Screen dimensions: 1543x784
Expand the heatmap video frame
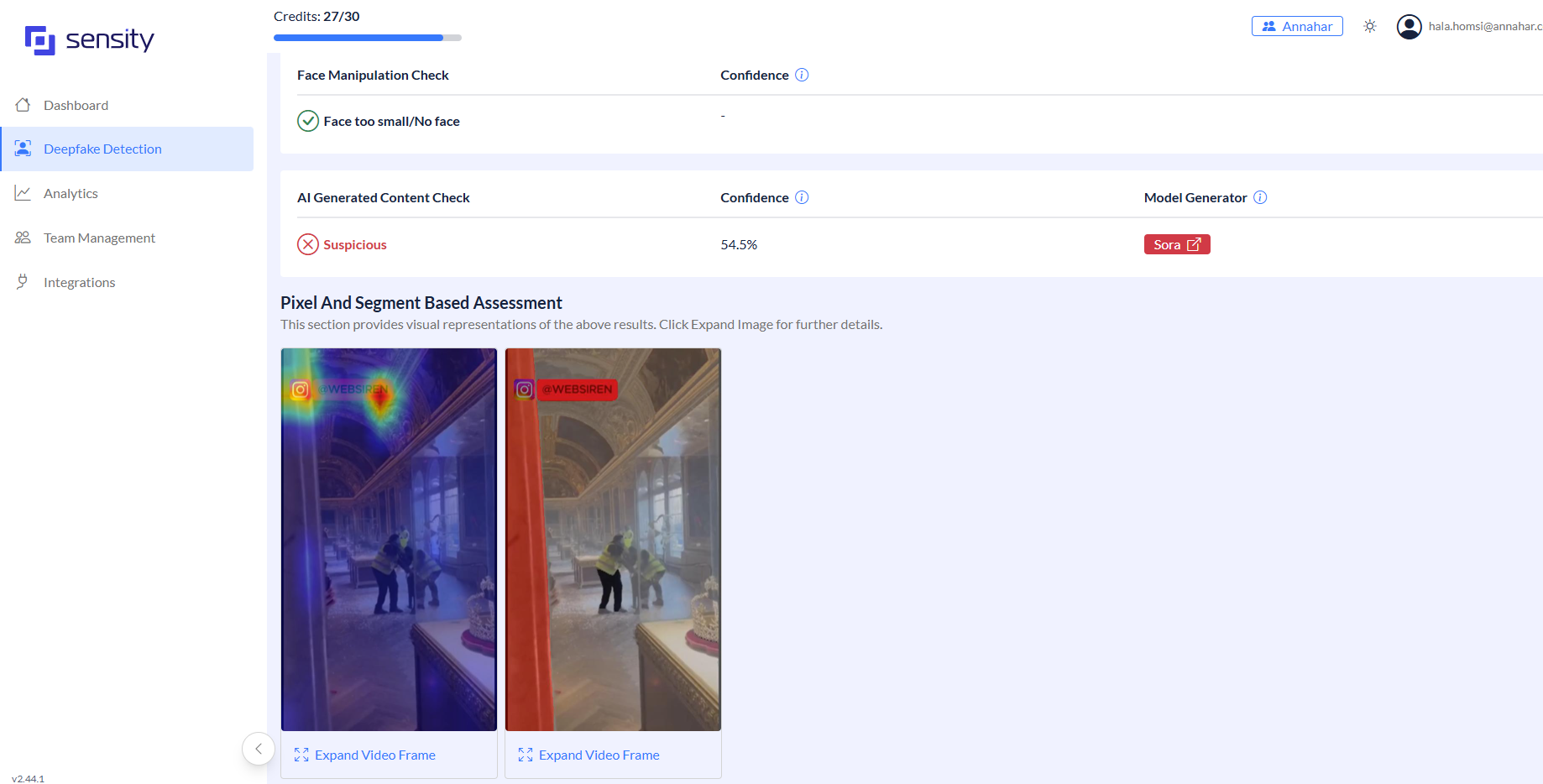[365, 755]
